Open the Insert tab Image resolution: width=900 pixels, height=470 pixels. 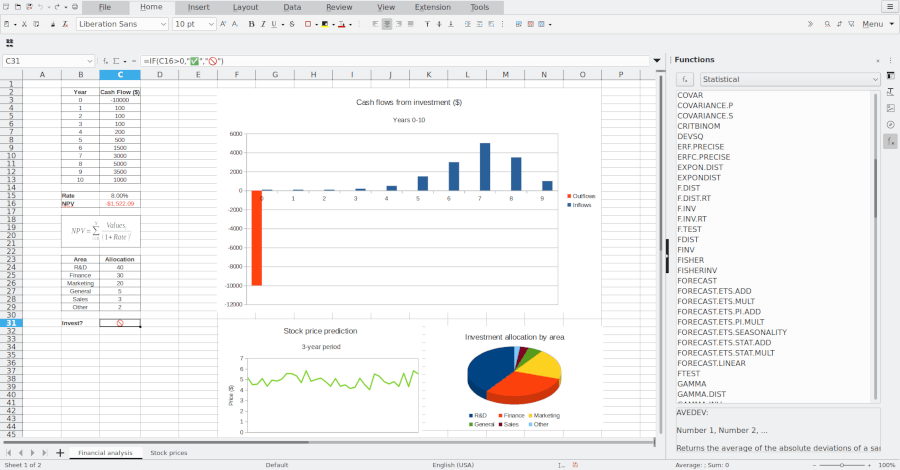(199, 7)
